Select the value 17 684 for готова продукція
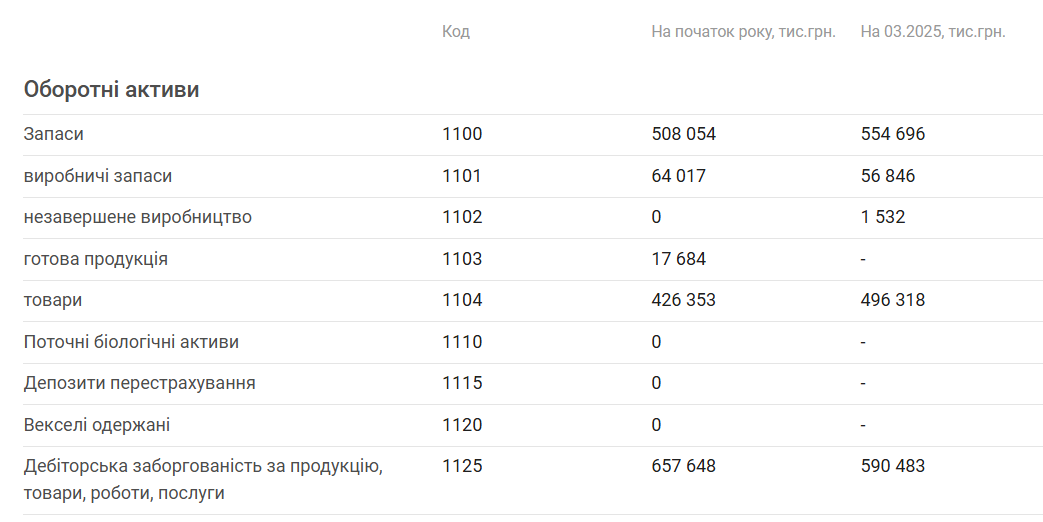The height and width of the screenshot is (522, 1043). click(678, 259)
